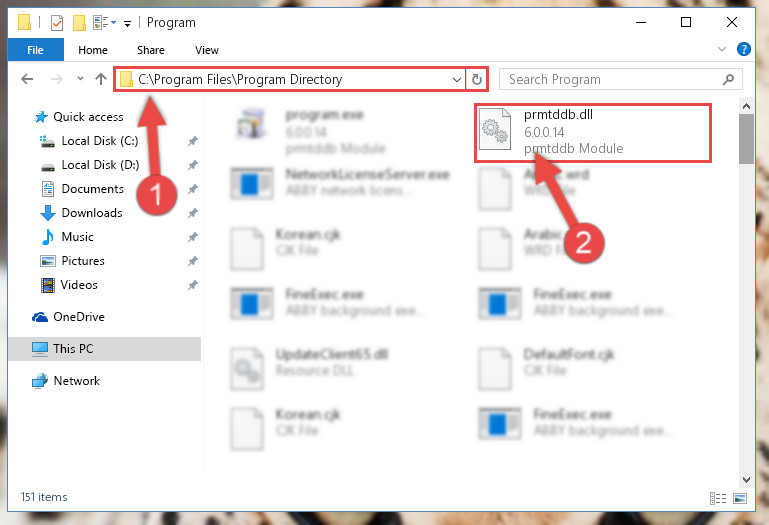769x525 pixels.
Task: Switch to large thumbnails view icon
Action: tap(740, 499)
